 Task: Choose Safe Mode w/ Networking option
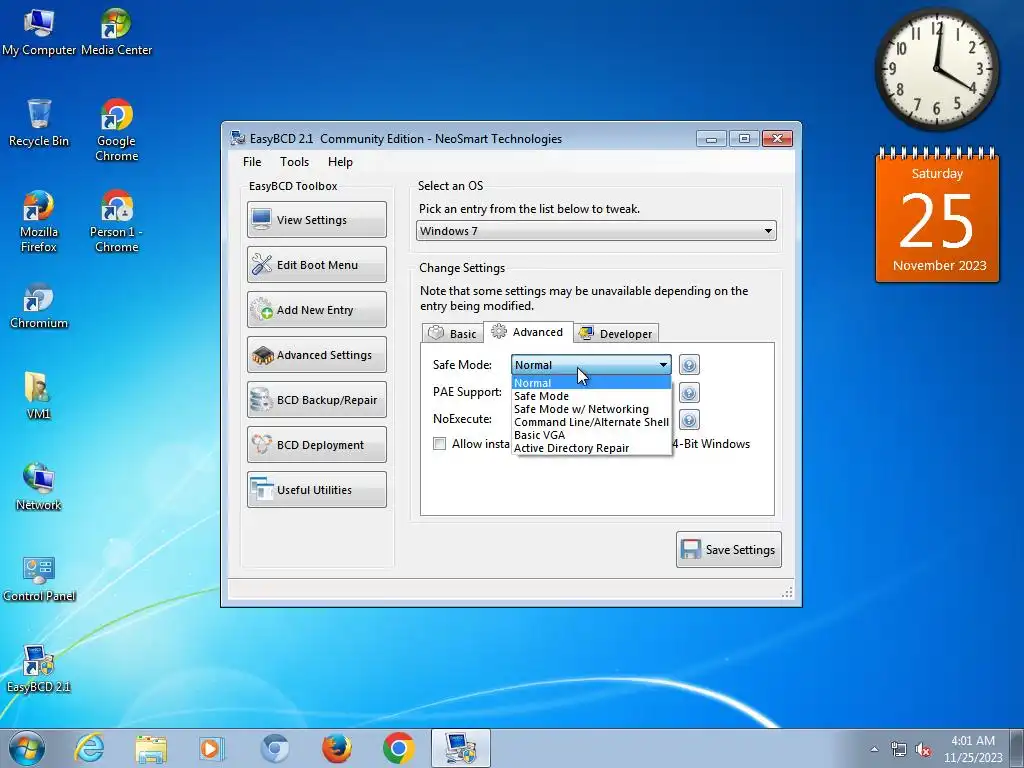(x=591, y=409)
